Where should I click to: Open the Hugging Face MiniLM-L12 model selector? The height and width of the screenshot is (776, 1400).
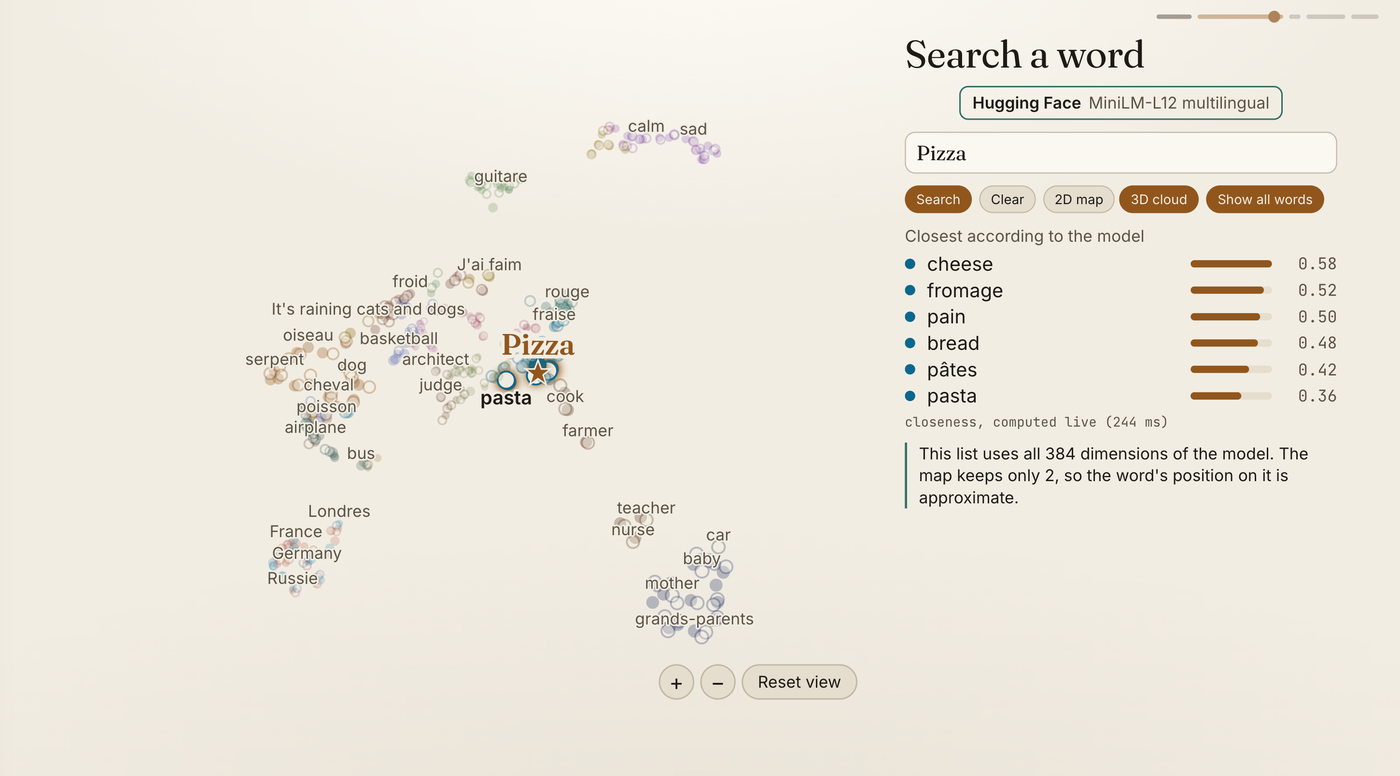(1121, 103)
